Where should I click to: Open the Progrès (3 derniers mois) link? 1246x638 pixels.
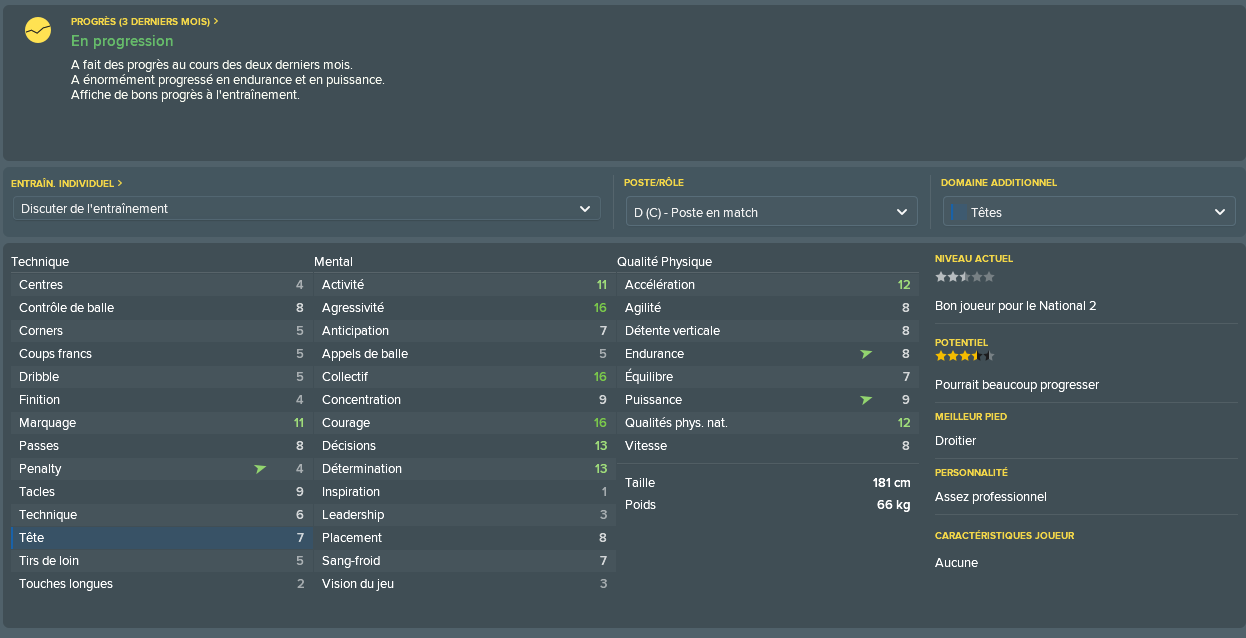coord(140,21)
